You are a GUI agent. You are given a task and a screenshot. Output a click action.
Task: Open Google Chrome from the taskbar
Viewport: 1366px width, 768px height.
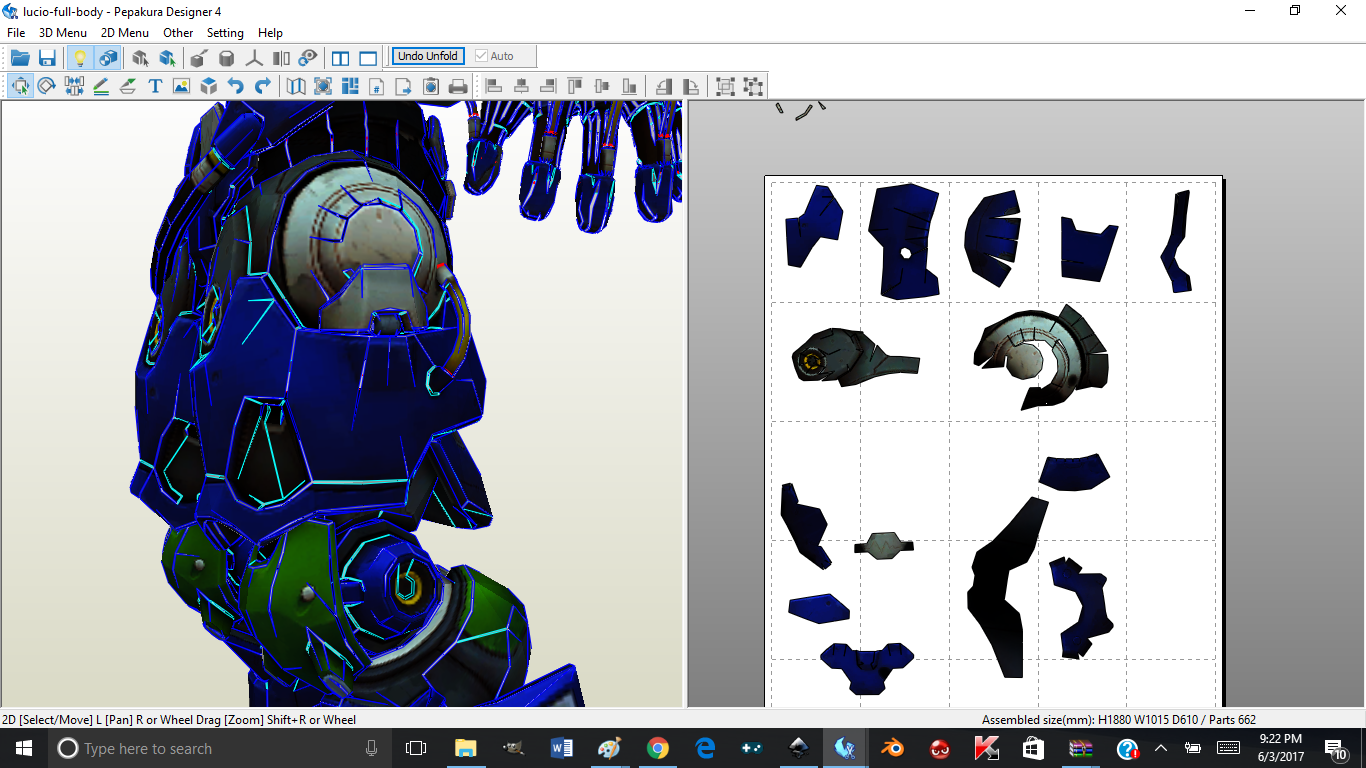pyautogui.click(x=657, y=748)
